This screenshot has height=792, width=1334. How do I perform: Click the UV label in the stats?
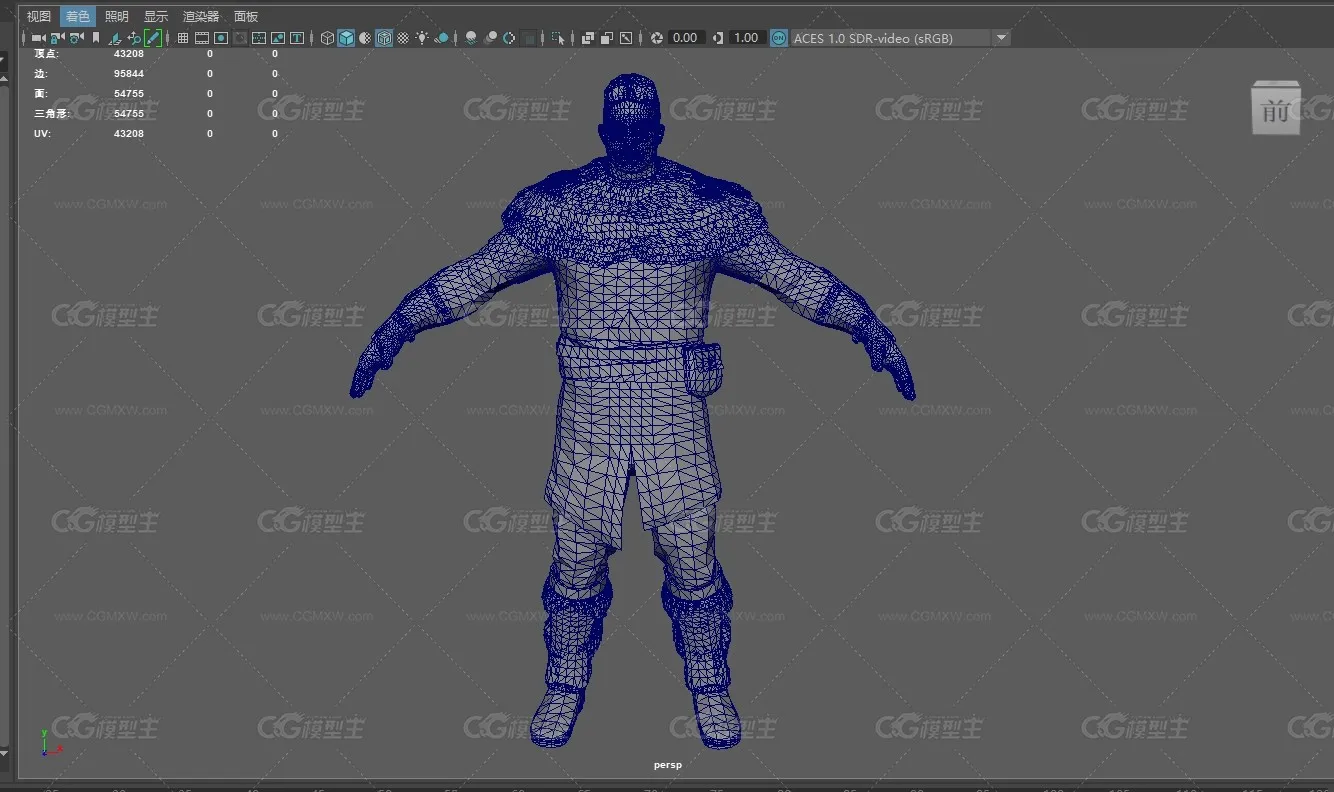click(42, 134)
